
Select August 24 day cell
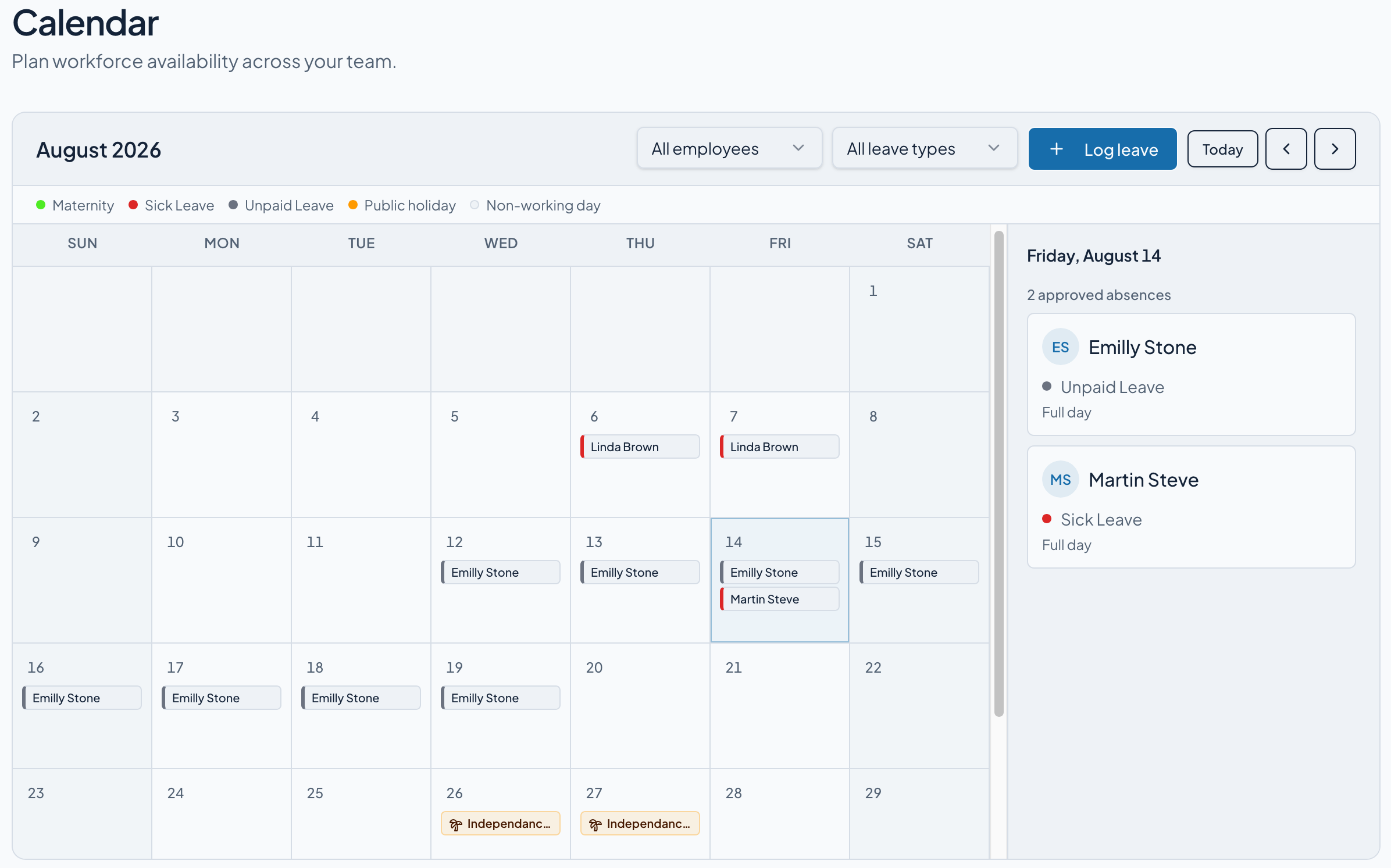(221, 814)
